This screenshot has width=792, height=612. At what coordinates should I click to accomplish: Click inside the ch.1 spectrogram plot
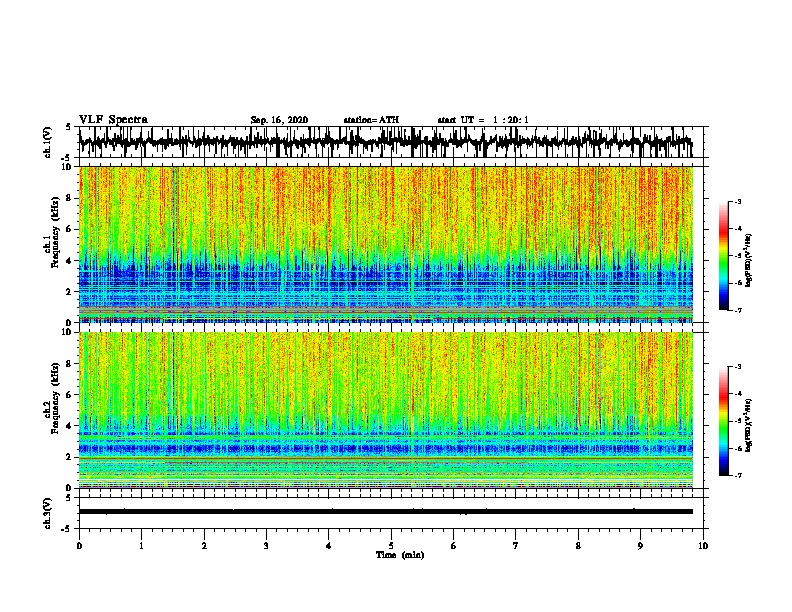[x=386, y=244]
